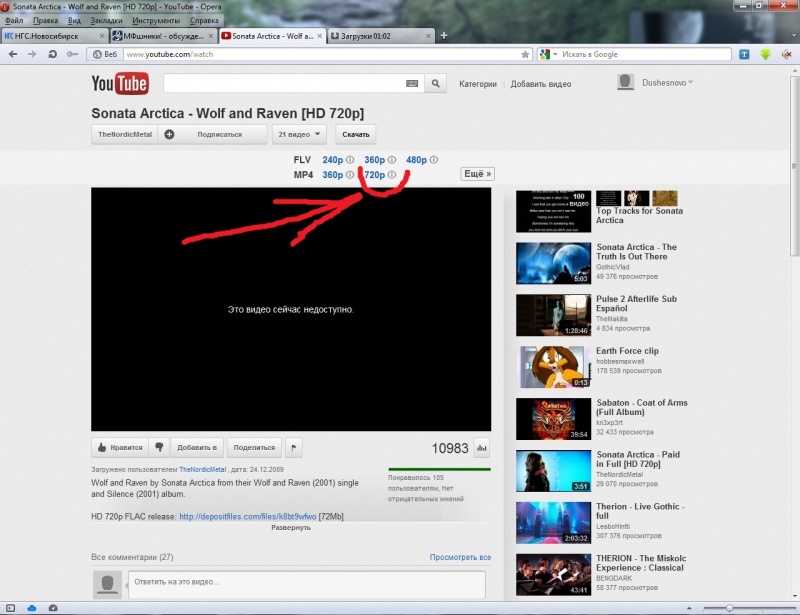Click the YouTube search magnifier button
Viewport: 800px width, 615px height.
point(435,83)
